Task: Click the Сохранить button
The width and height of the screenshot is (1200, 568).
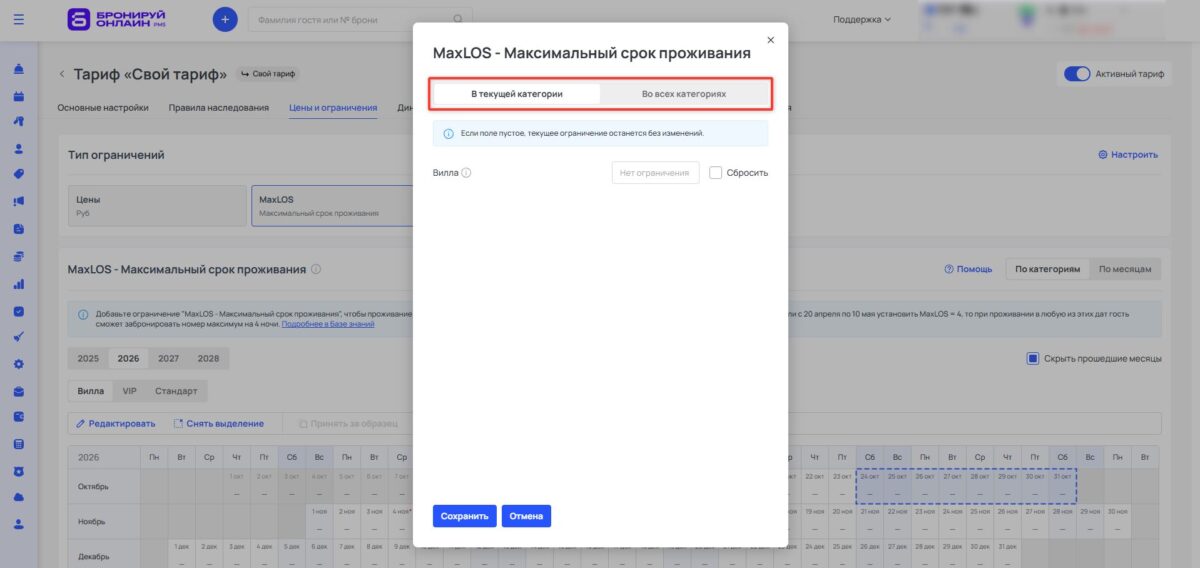Action: coord(464,516)
